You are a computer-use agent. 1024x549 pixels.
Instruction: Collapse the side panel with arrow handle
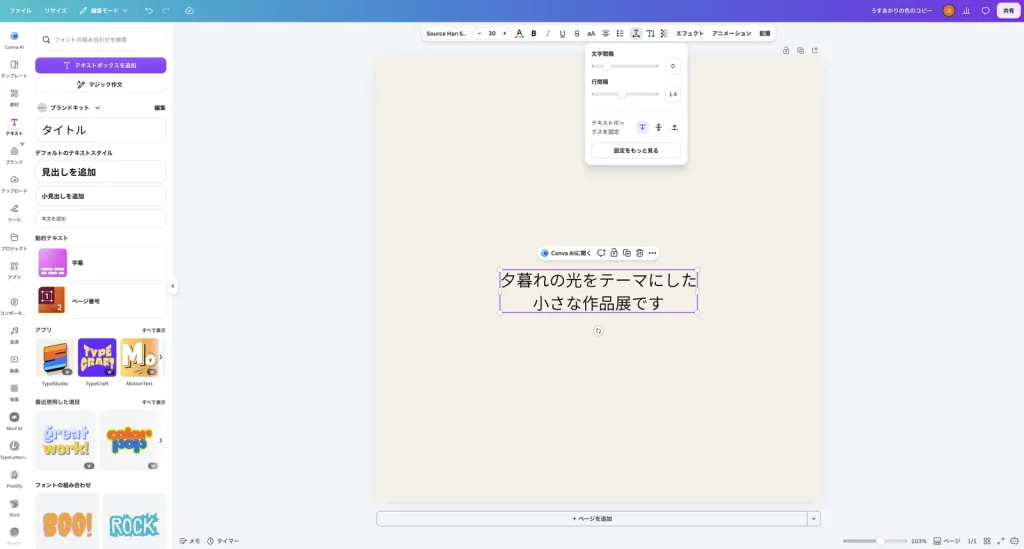pos(172,286)
